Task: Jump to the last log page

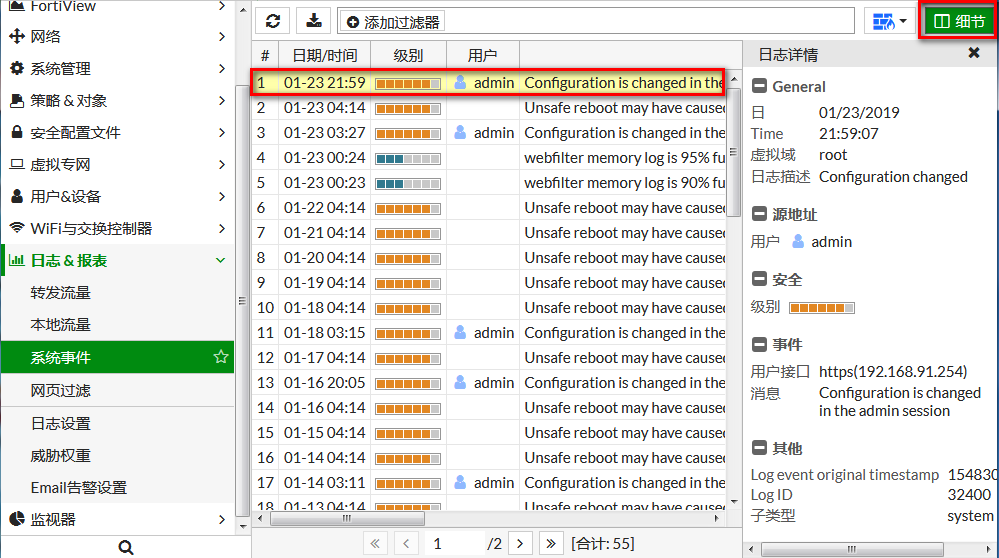Action: click(x=551, y=543)
